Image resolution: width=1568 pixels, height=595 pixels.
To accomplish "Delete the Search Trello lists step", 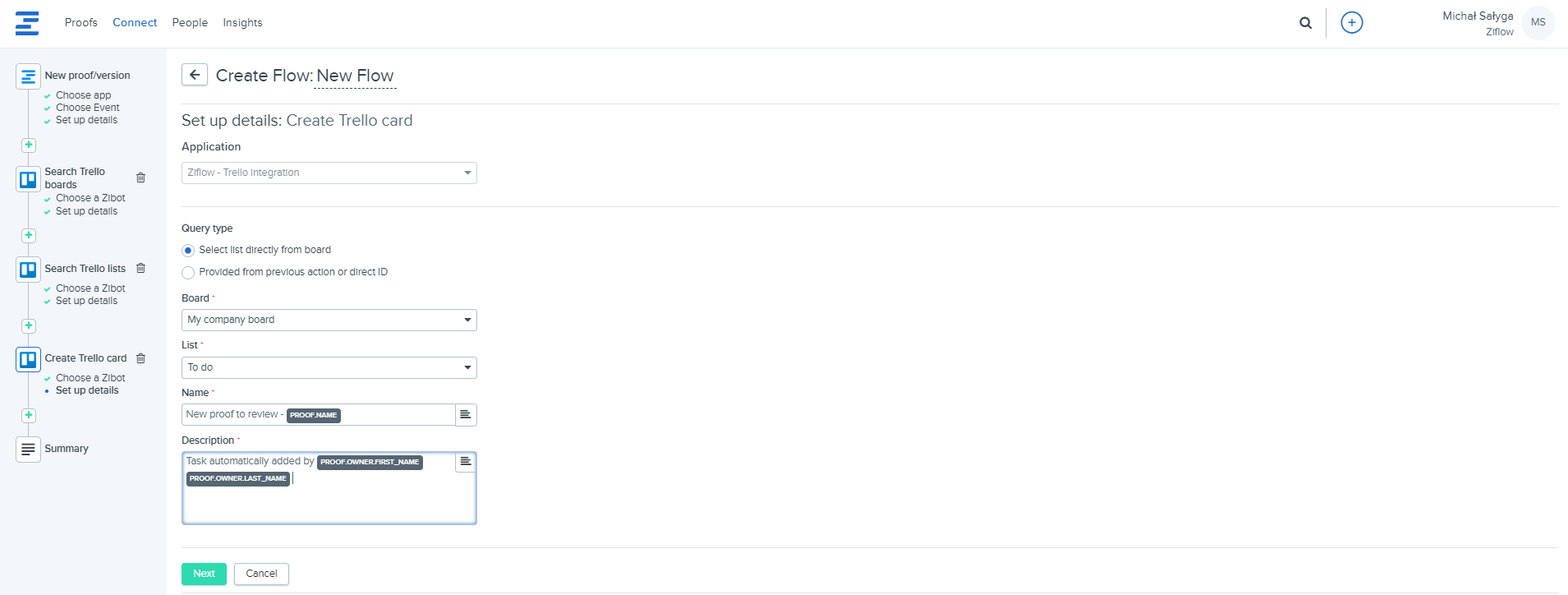I will click(x=140, y=268).
